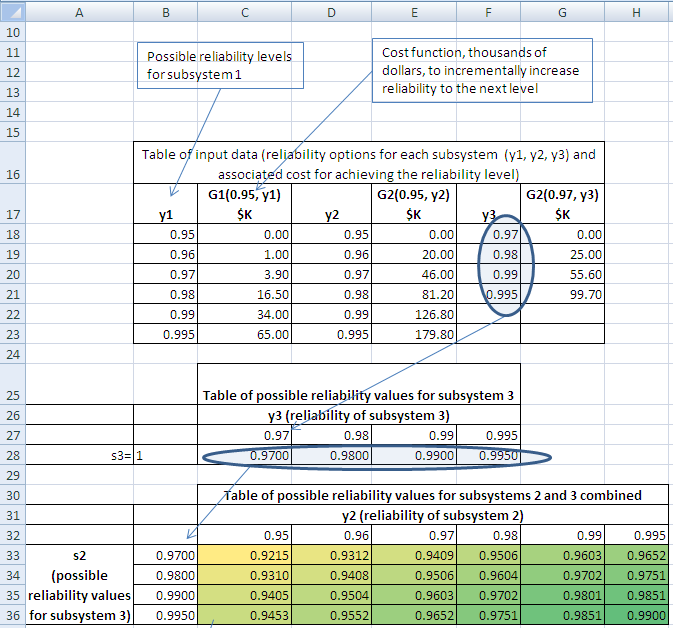Select cell with cost 46.00
Screen dimensions: 673x628
coord(414,274)
